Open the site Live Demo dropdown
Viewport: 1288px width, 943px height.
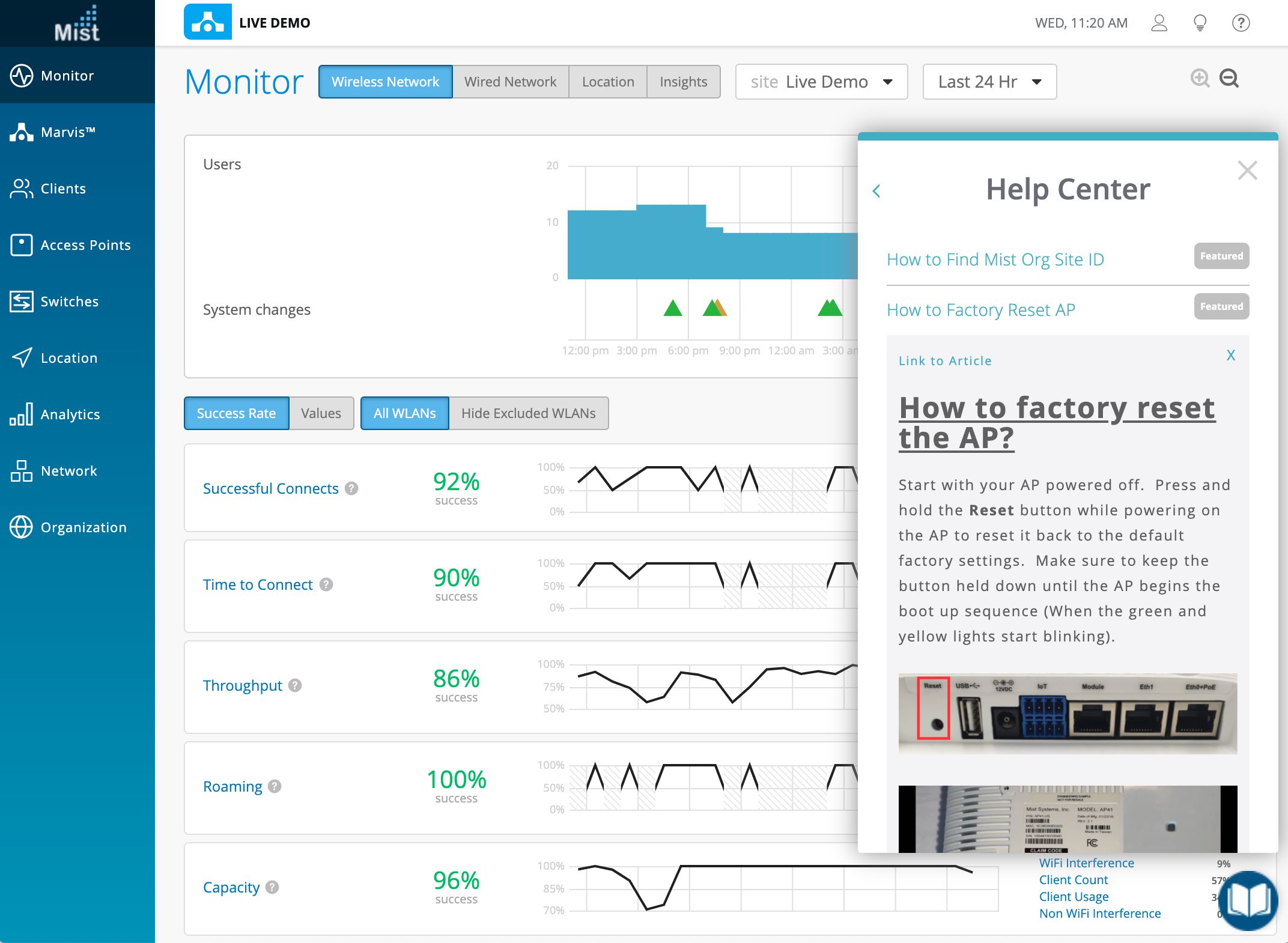click(821, 82)
